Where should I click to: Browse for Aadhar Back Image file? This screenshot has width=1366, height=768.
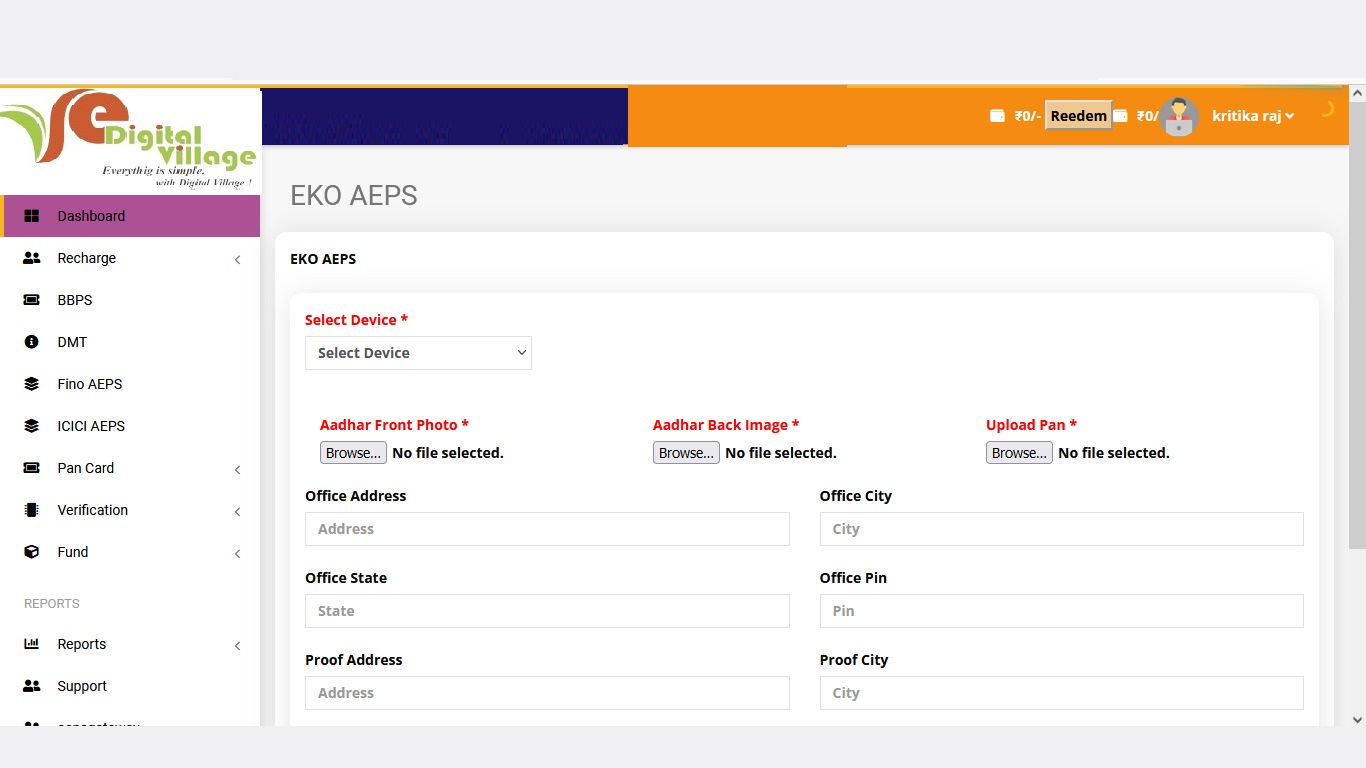click(686, 453)
